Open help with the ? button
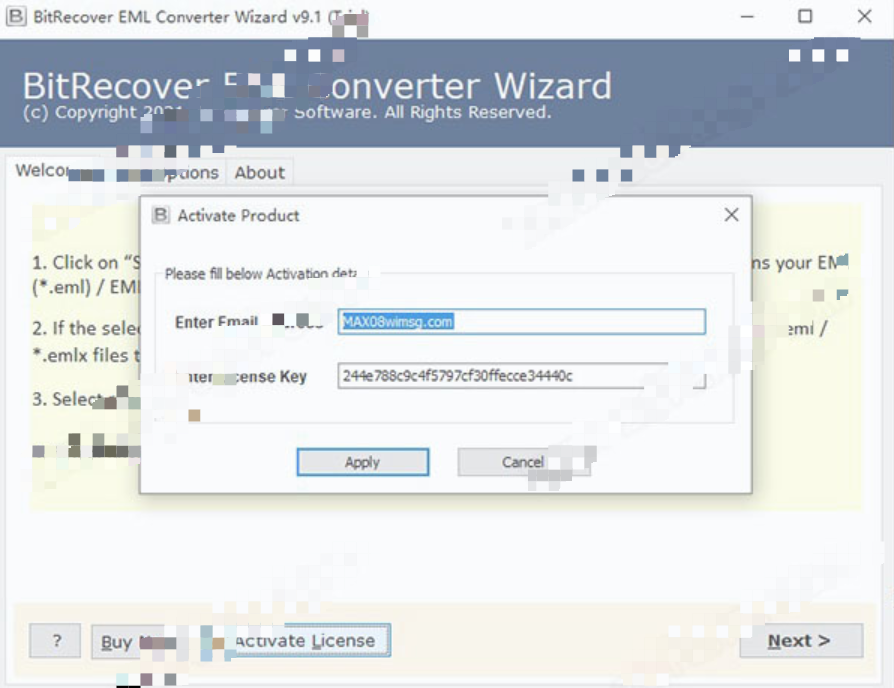 (x=55, y=641)
